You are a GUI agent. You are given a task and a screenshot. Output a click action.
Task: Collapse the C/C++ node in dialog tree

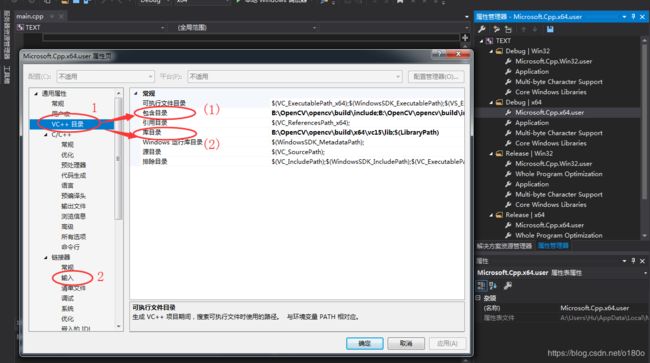click(x=46, y=135)
